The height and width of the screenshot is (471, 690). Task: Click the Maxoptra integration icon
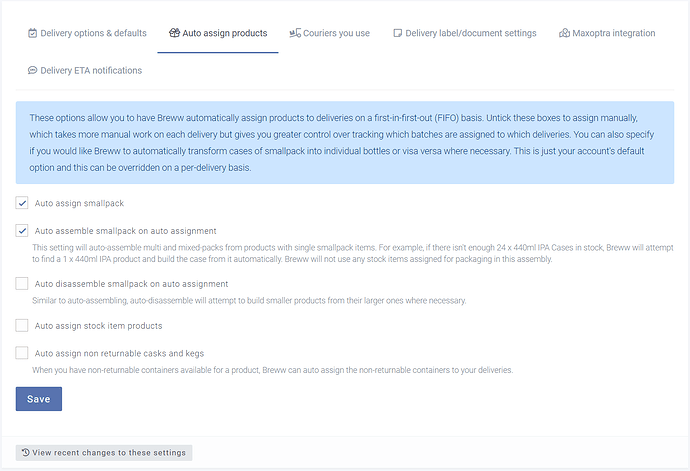[564, 34]
